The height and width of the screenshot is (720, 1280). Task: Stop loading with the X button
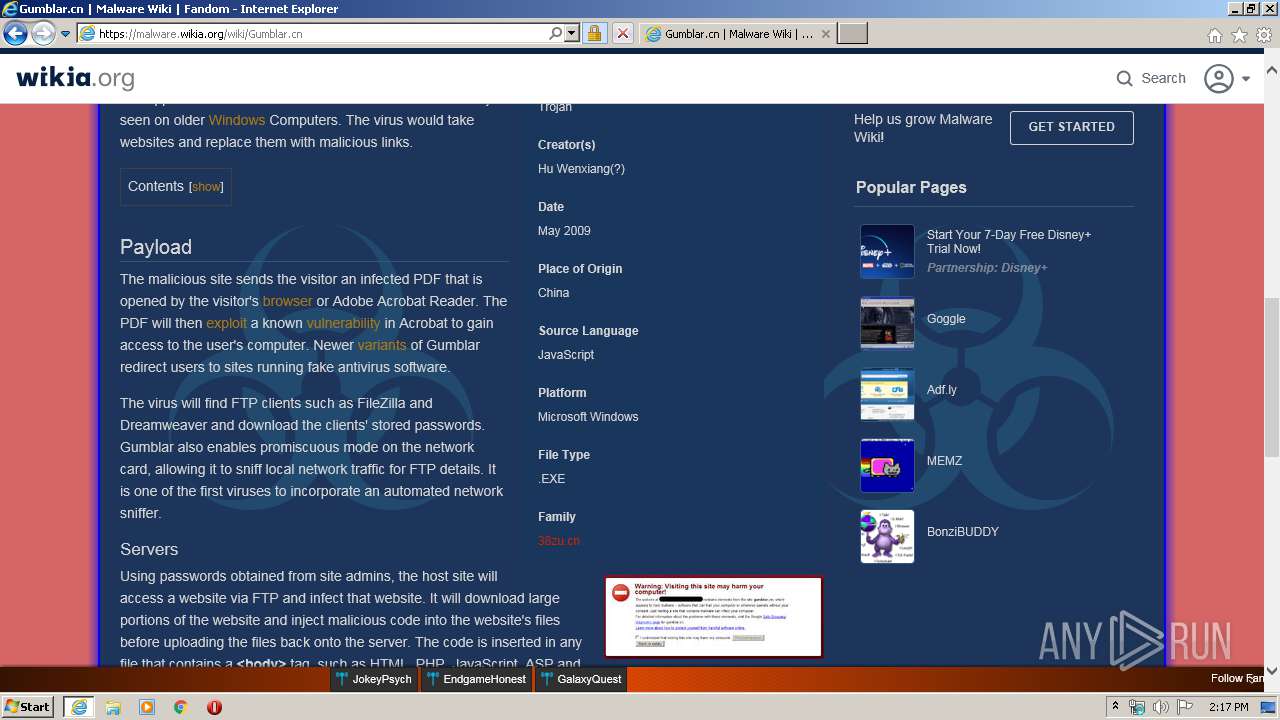[622, 33]
